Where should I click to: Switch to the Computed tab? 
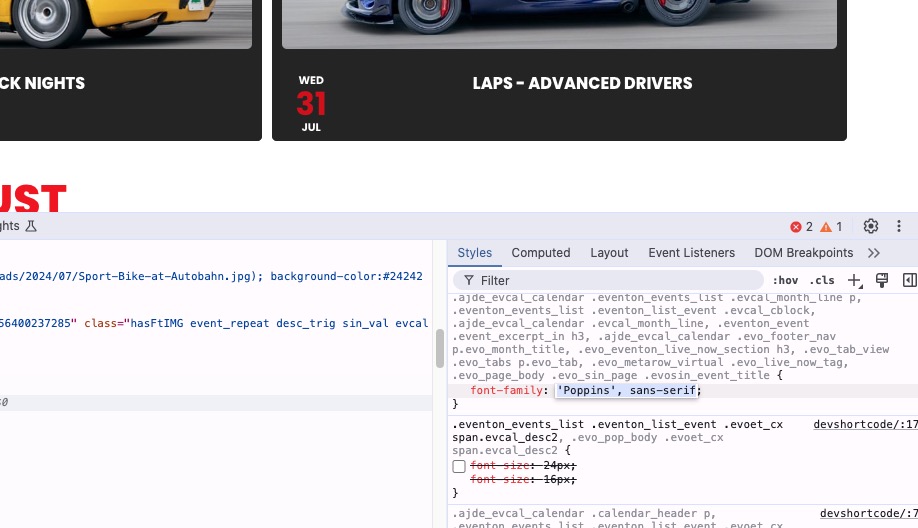pos(540,253)
